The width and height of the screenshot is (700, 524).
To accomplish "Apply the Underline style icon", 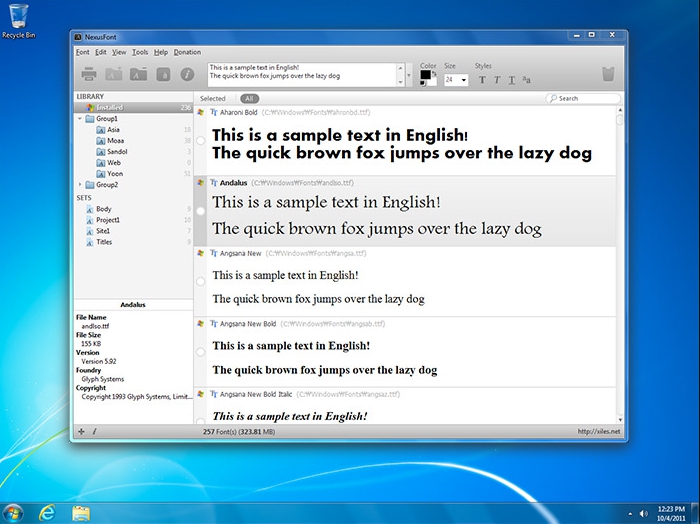I will point(511,79).
